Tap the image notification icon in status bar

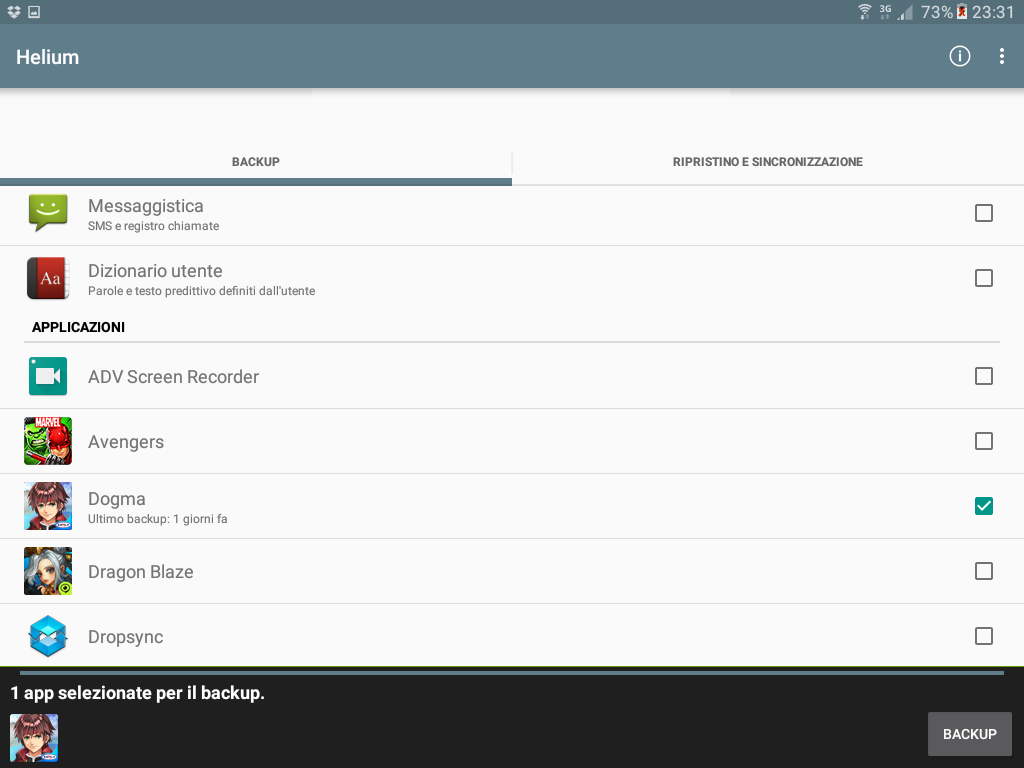tap(34, 12)
